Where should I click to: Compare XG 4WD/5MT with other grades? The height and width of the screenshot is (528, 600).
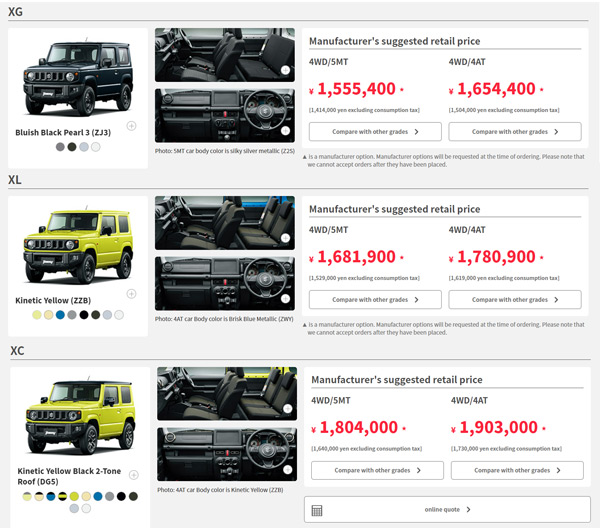pyautogui.click(x=374, y=132)
